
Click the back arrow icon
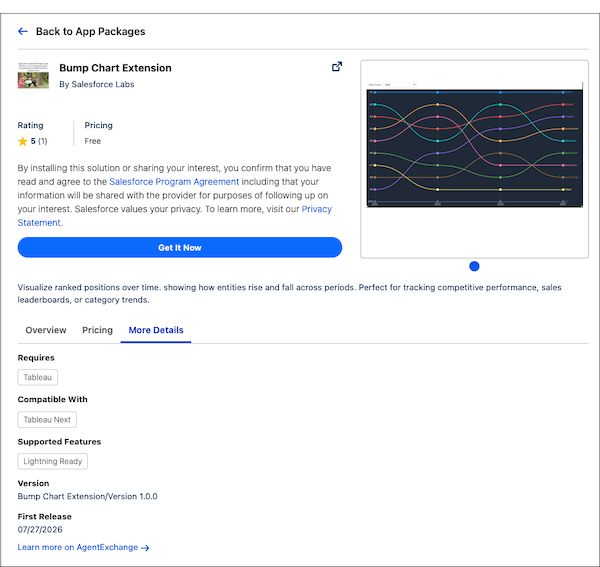(x=23, y=31)
